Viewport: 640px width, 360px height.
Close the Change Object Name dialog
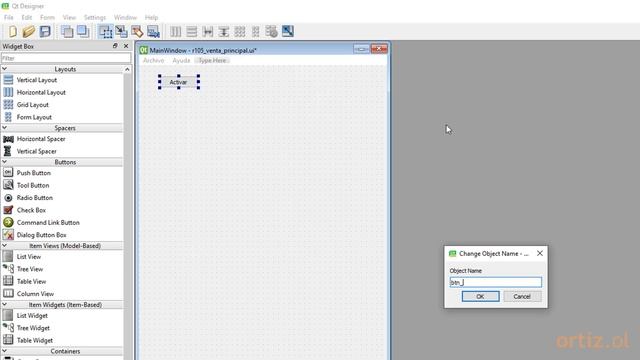pos(540,253)
